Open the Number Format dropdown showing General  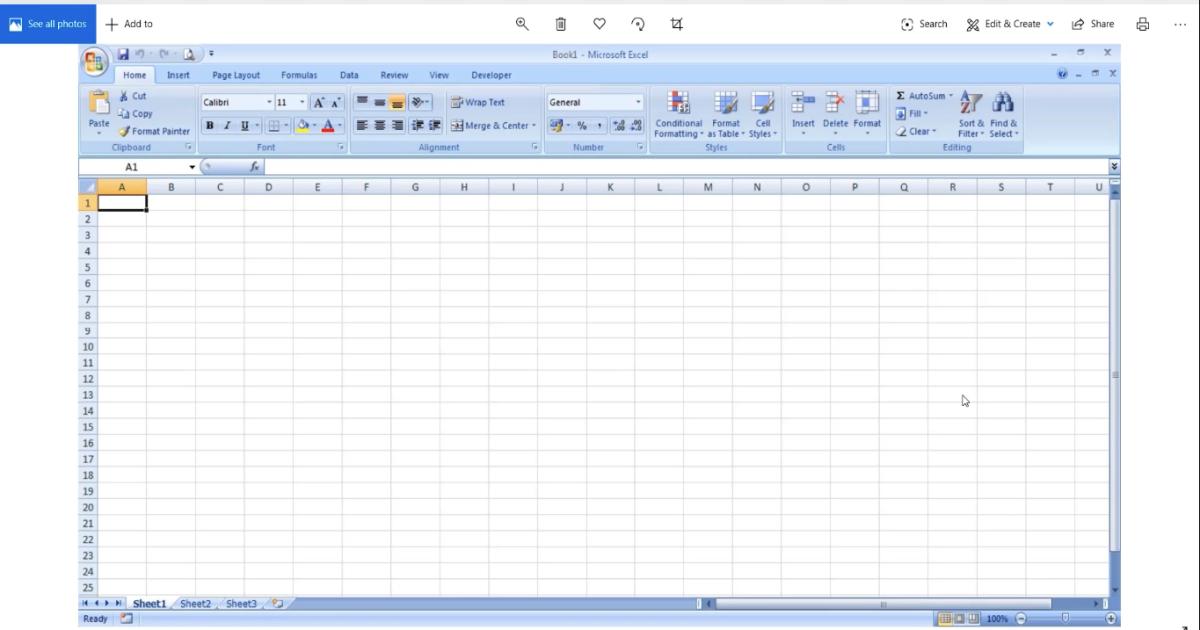594,102
